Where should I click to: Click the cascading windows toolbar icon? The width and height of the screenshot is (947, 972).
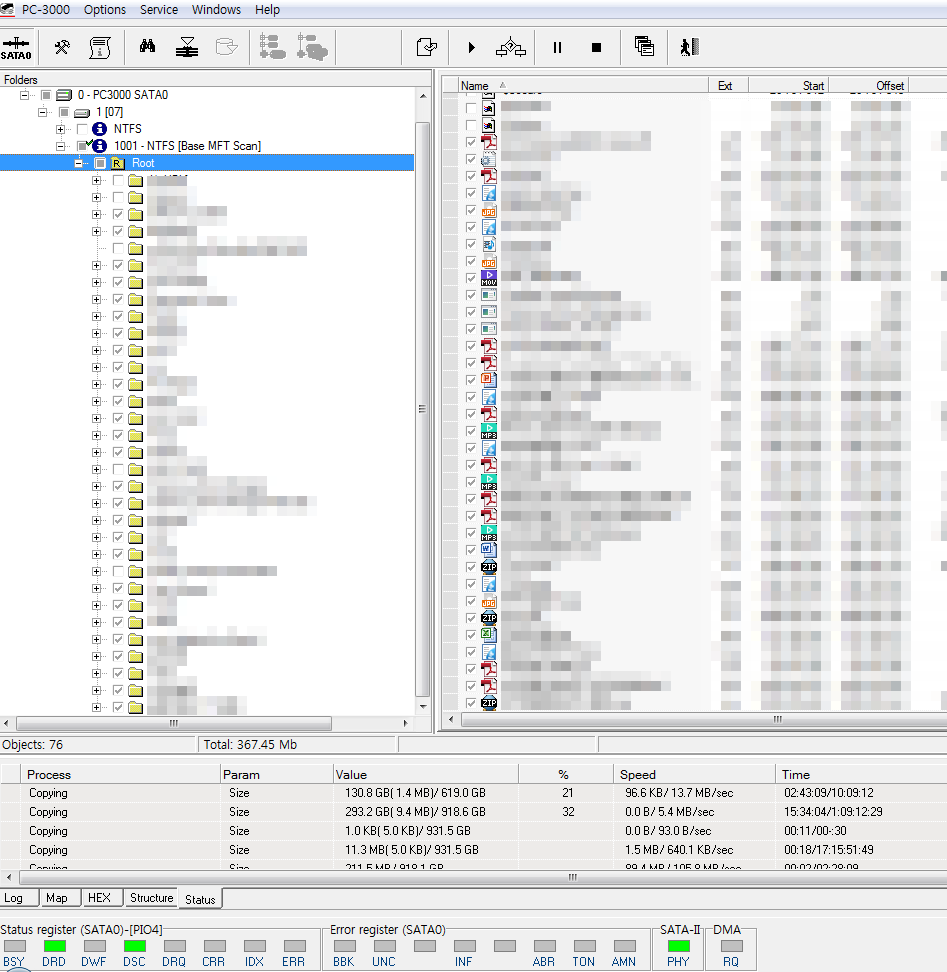(644, 47)
